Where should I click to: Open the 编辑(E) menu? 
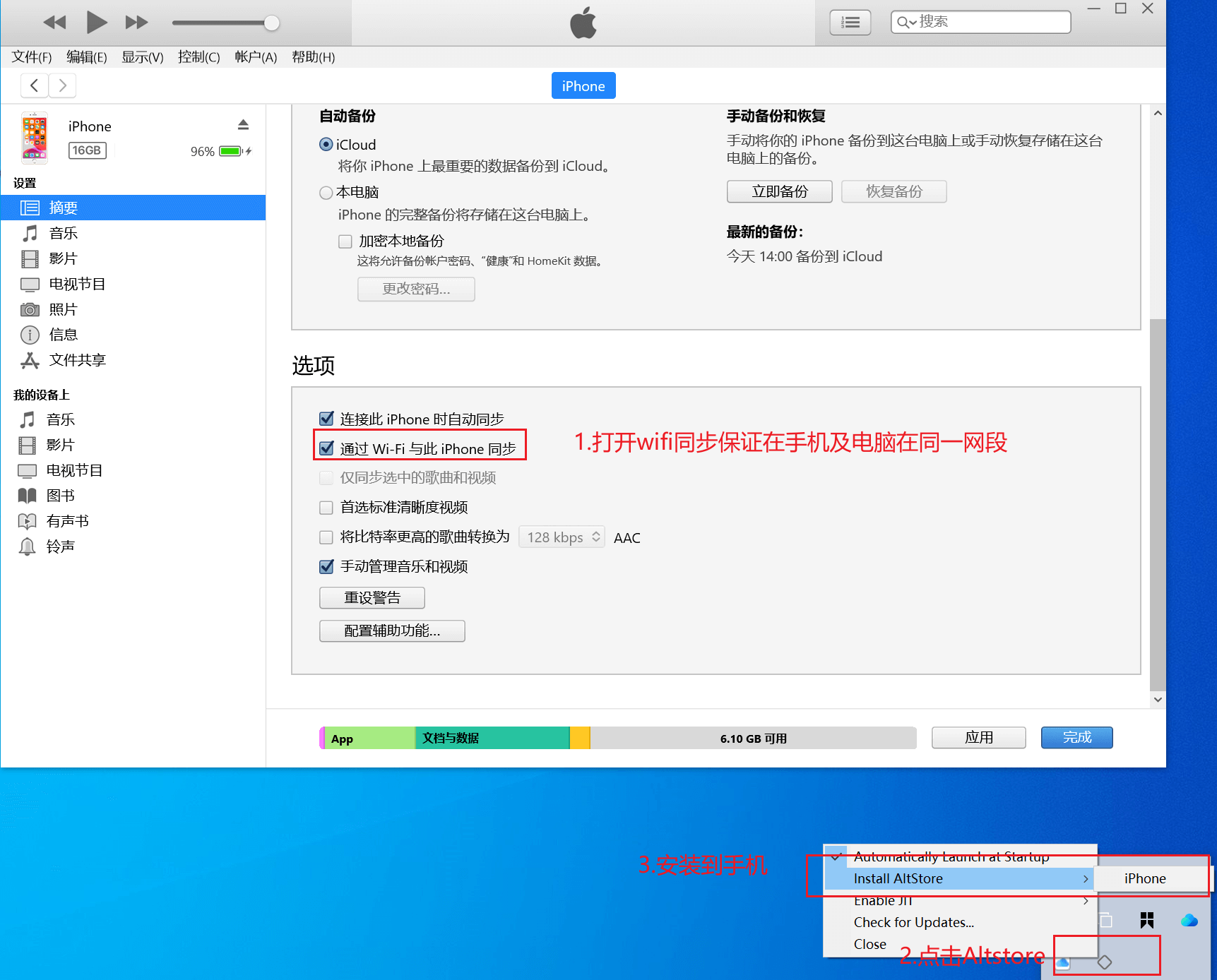pyautogui.click(x=87, y=57)
